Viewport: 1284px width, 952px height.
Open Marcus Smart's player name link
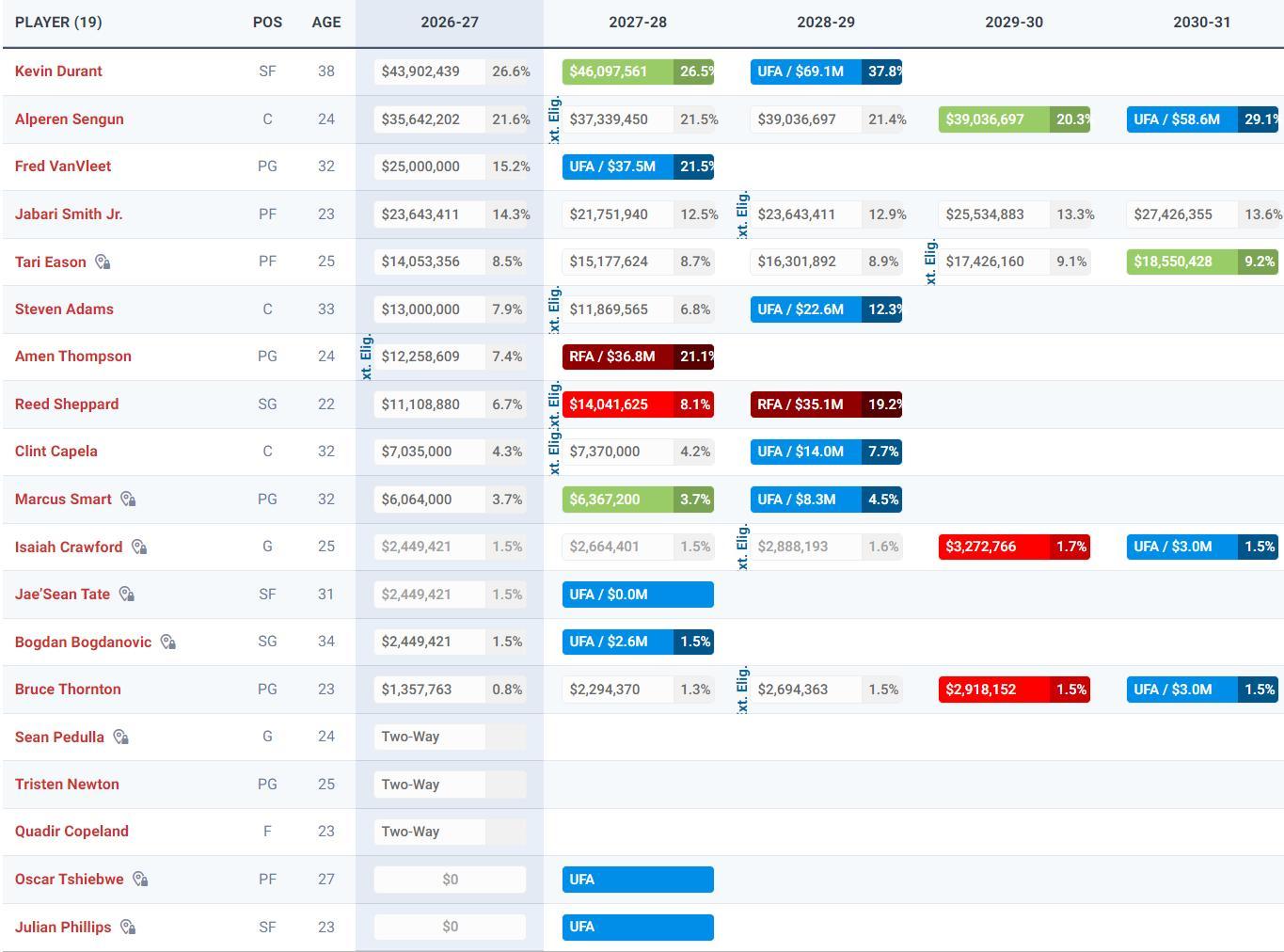63,500
